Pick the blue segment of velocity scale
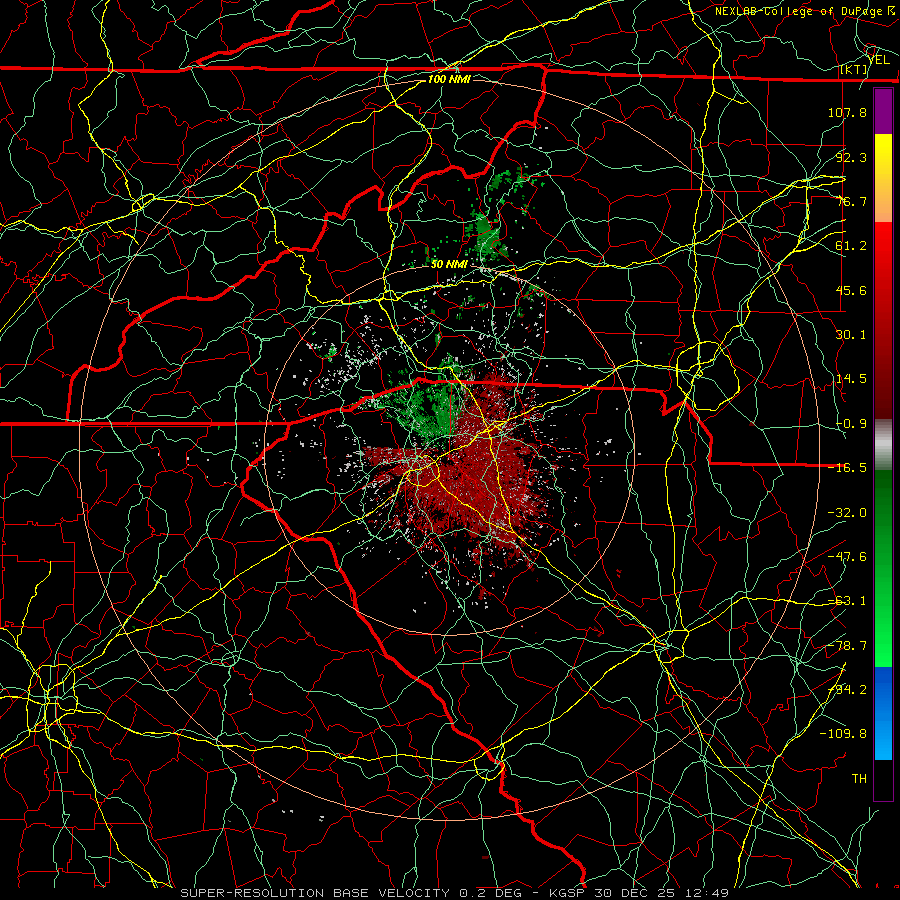Viewport: 900px width, 900px height. [883, 713]
